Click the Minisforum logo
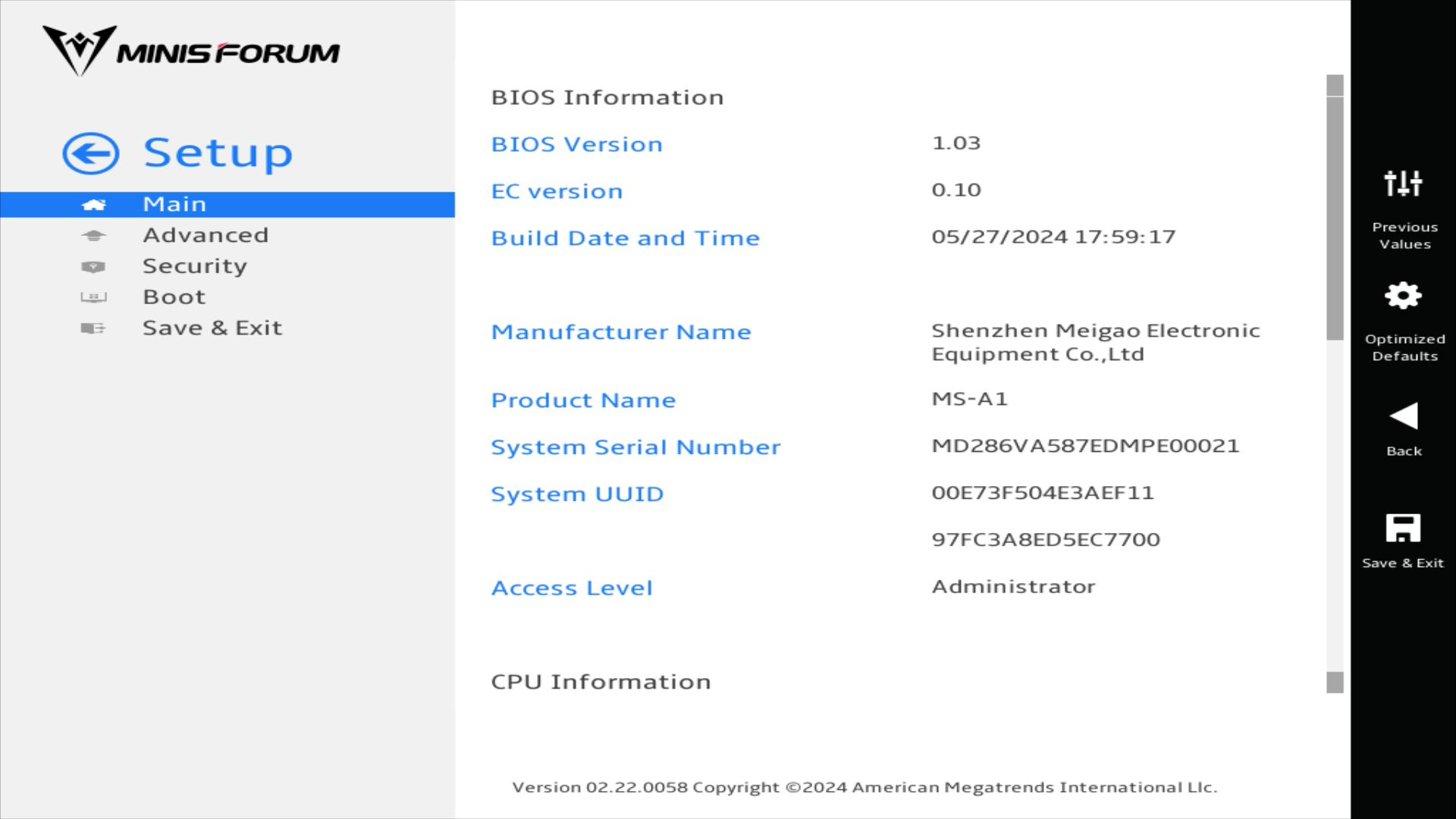Image resolution: width=1456 pixels, height=819 pixels. click(191, 52)
